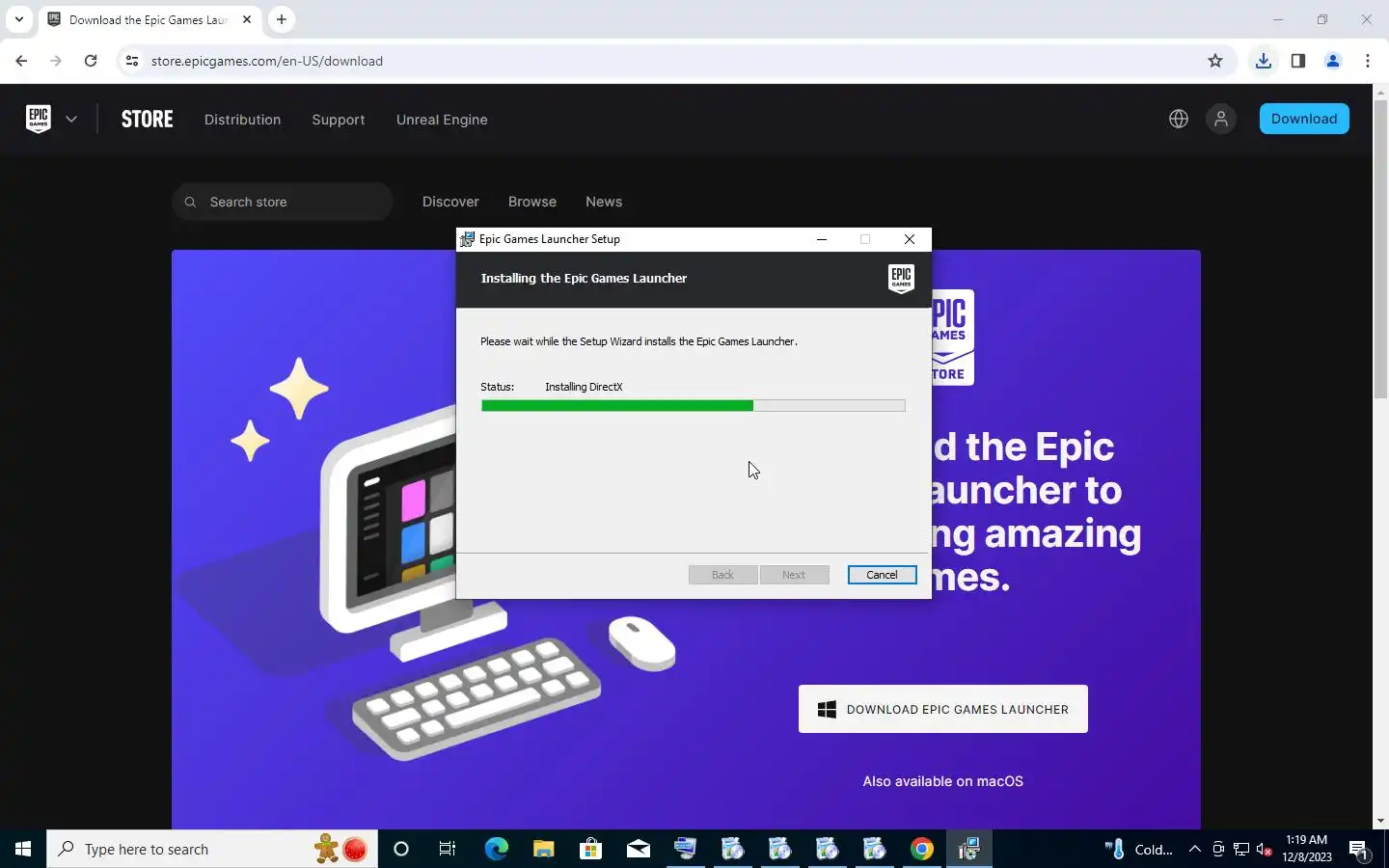Open the Mail app from the taskbar
The height and width of the screenshot is (868, 1389).
point(638,849)
